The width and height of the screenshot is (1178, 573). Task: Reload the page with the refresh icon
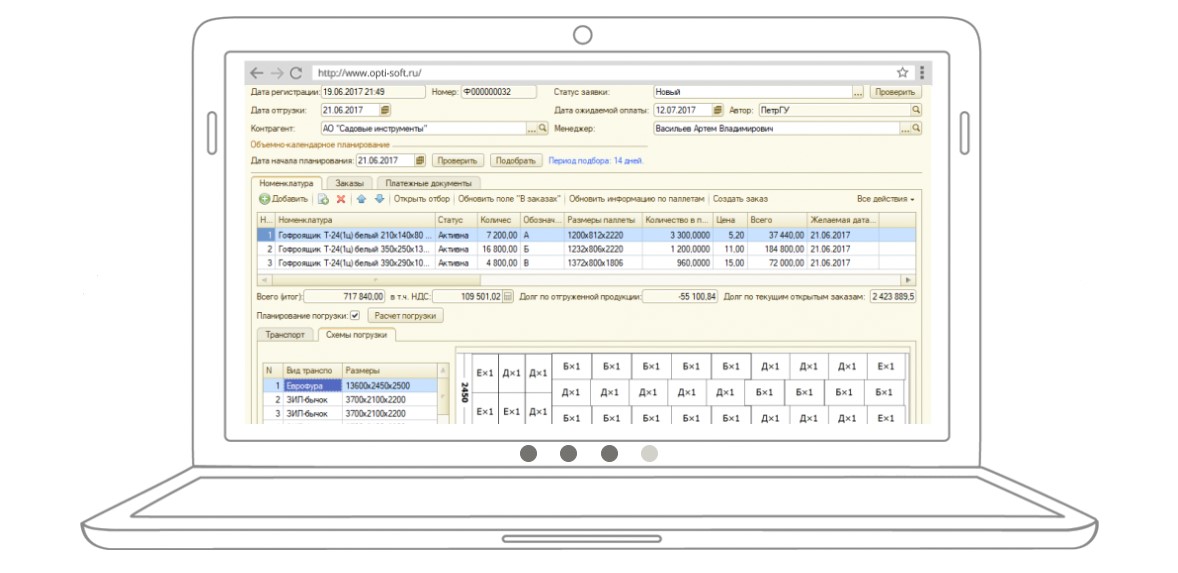coord(296,73)
